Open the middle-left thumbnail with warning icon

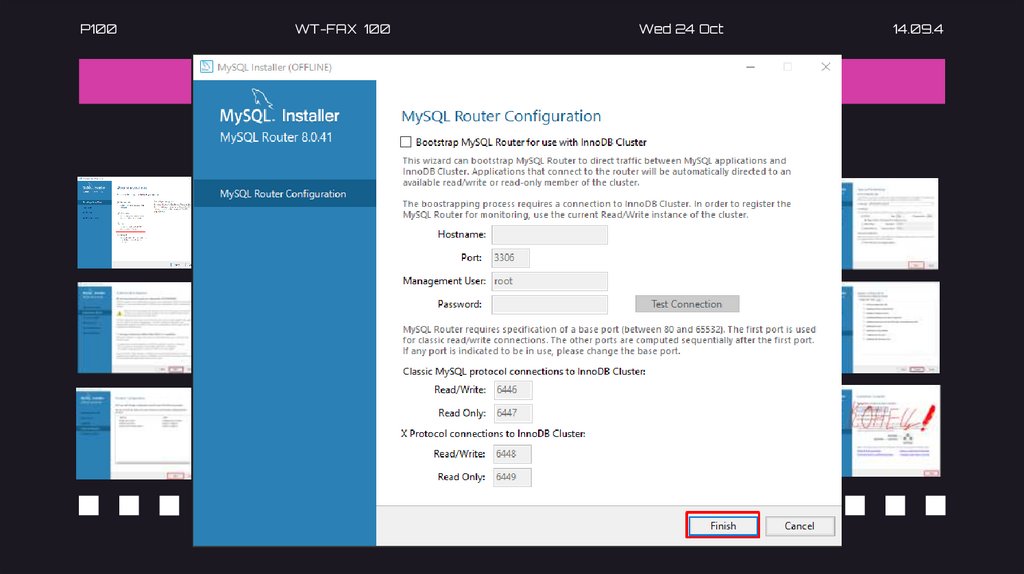tap(135, 328)
